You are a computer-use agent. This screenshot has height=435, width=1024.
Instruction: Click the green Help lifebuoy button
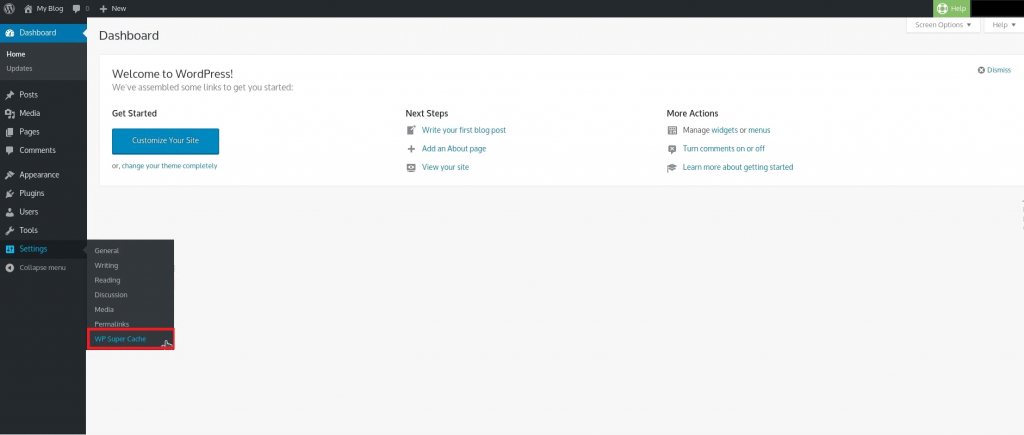[x=952, y=8]
